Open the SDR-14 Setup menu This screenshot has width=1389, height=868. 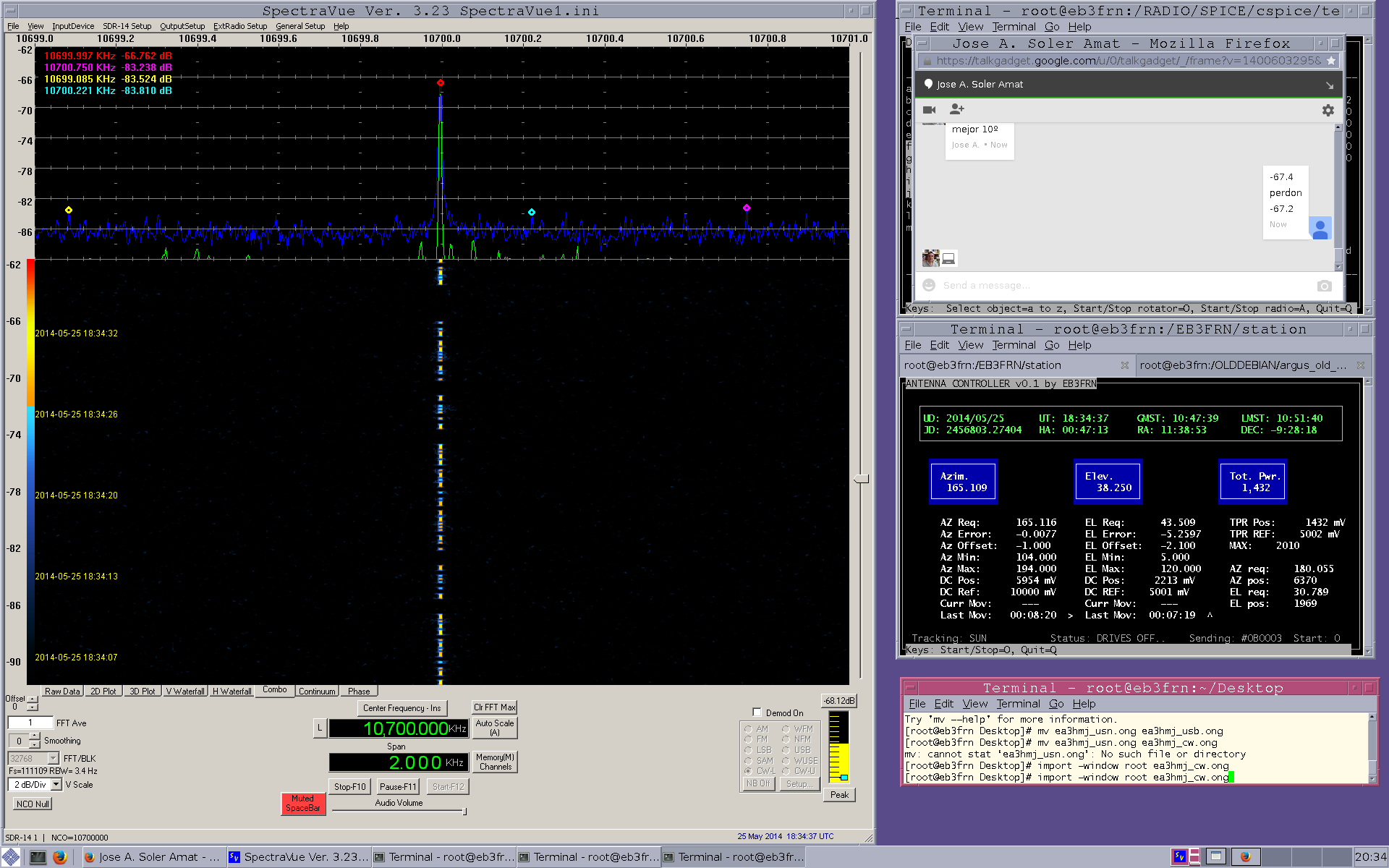(x=127, y=26)
